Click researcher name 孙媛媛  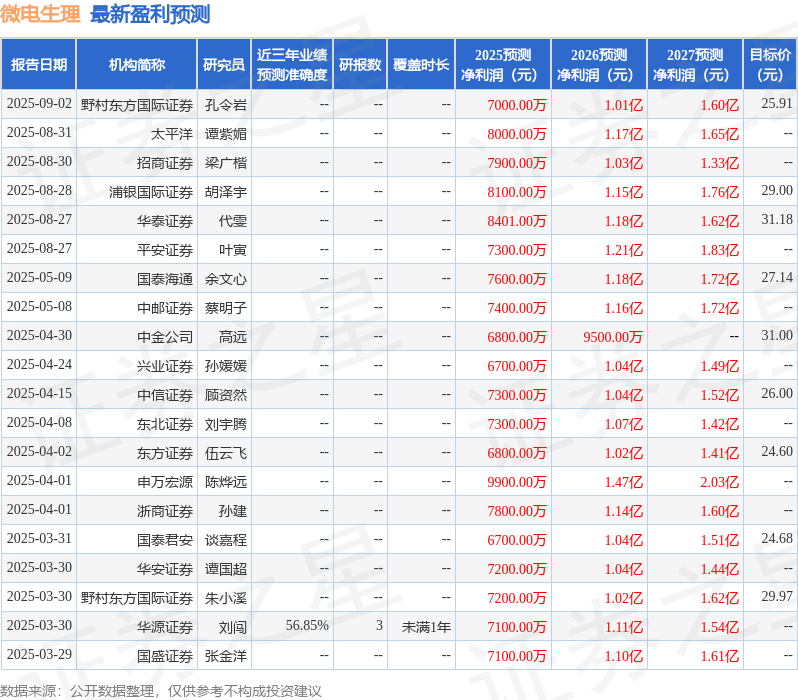point(226,367)
